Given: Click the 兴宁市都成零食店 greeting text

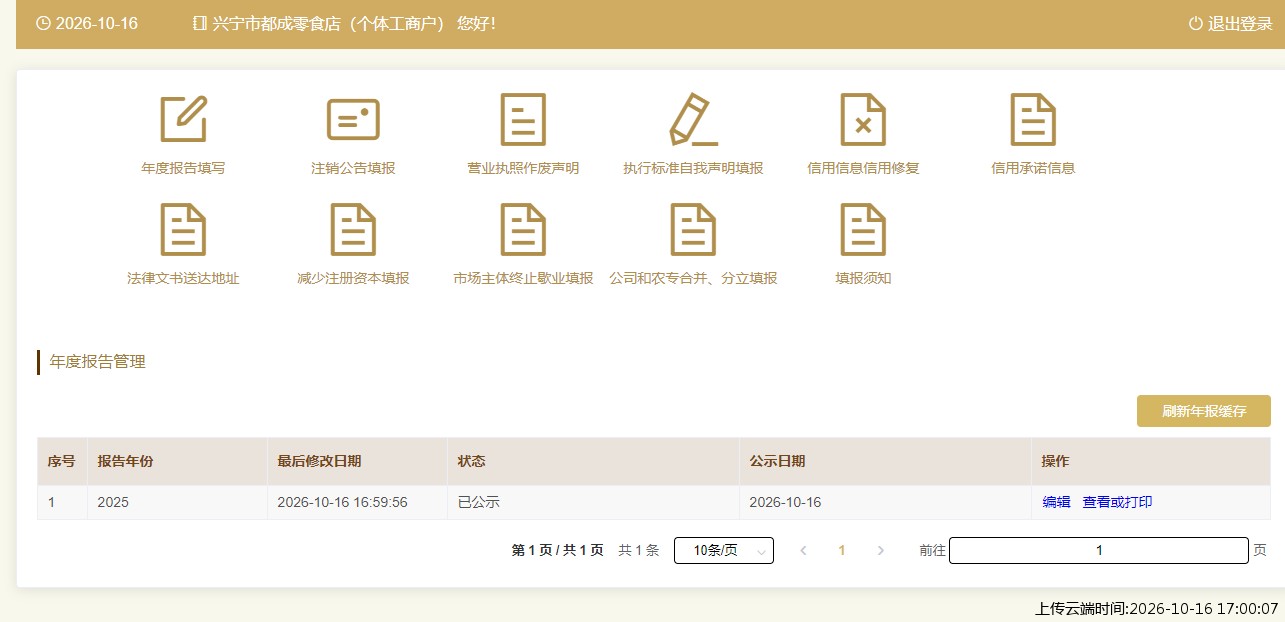Looking at the screenshot, I should coord(354,23).
